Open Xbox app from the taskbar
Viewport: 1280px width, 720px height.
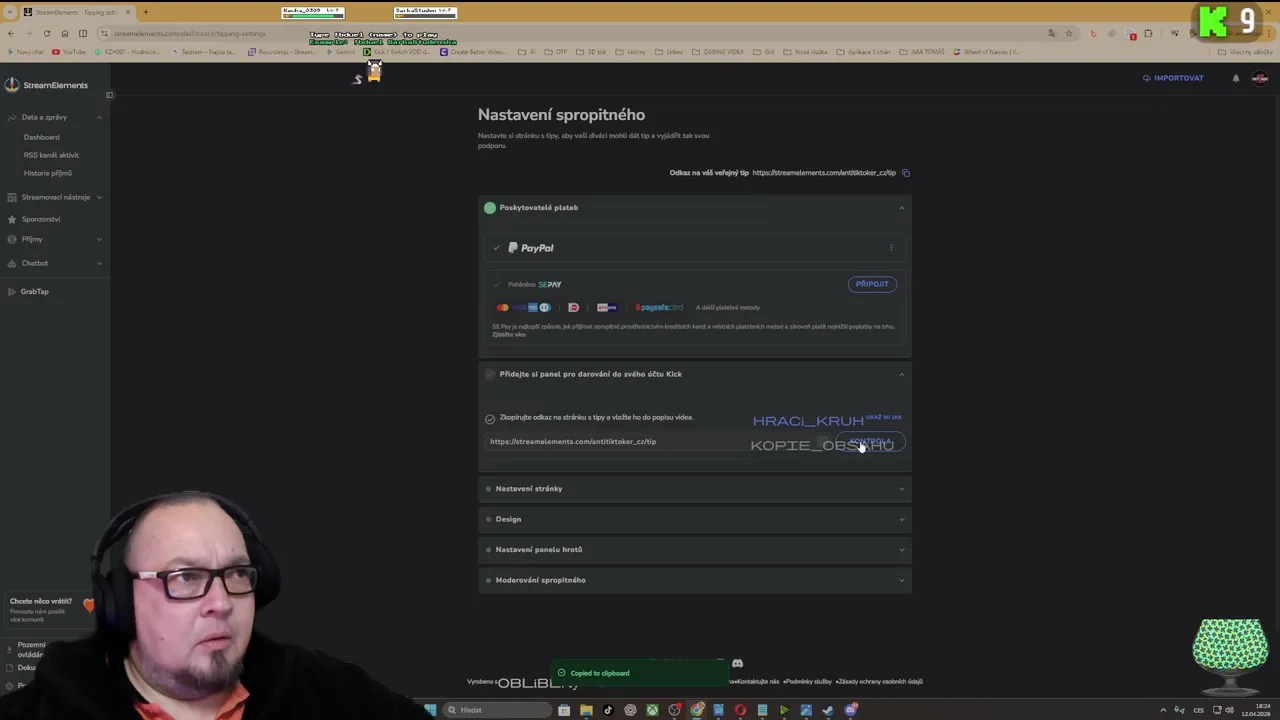pos(652,710)
